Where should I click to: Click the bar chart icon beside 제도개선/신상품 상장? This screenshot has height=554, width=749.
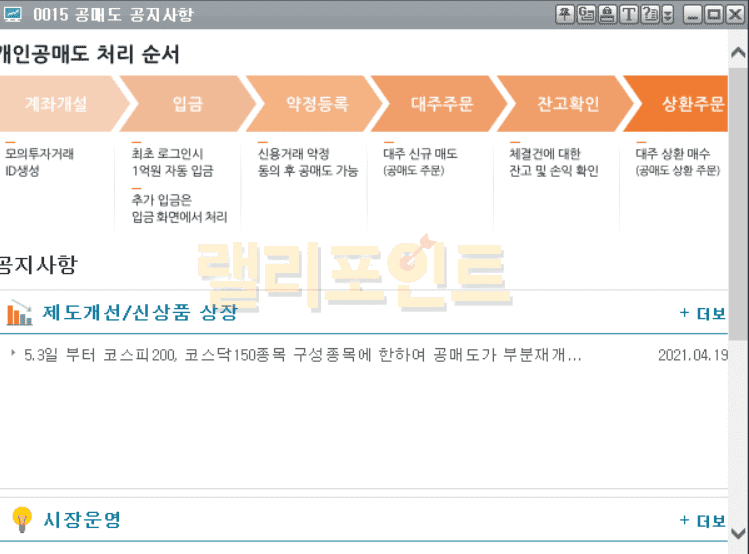(20, 313)
